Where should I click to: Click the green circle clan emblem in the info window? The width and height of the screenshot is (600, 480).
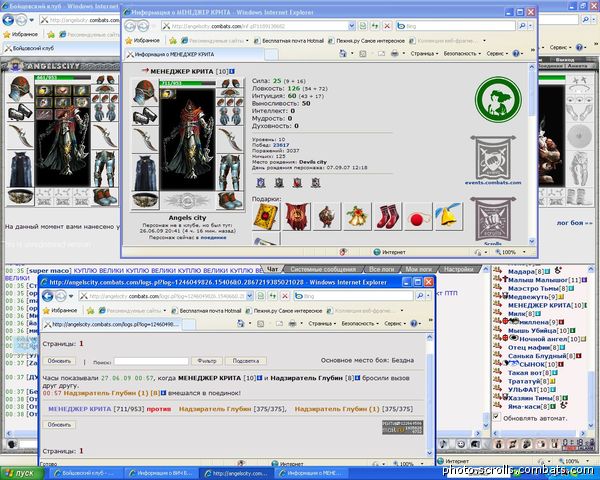498,99
